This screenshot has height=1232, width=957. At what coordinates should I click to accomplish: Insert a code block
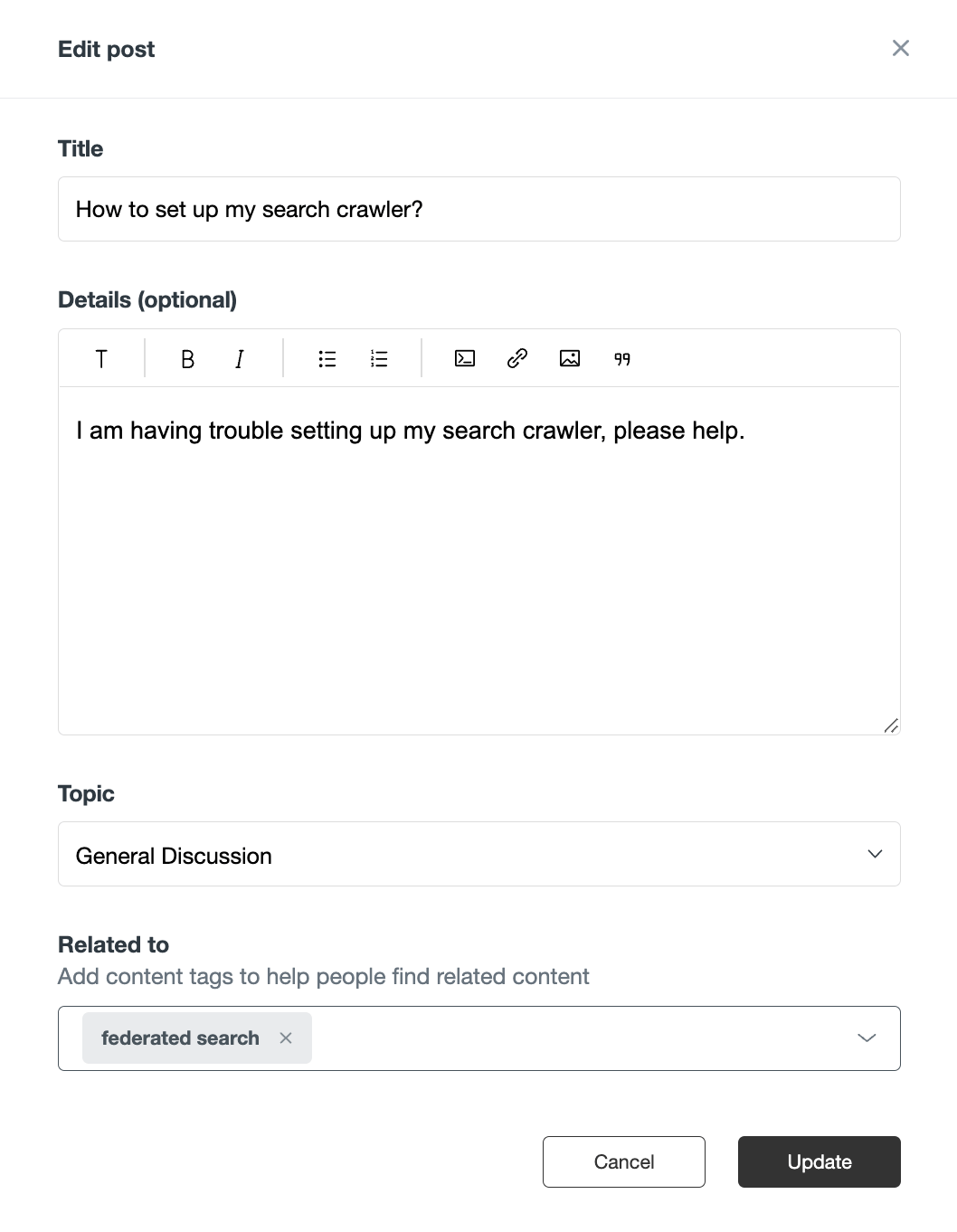(x=464, y=358)
